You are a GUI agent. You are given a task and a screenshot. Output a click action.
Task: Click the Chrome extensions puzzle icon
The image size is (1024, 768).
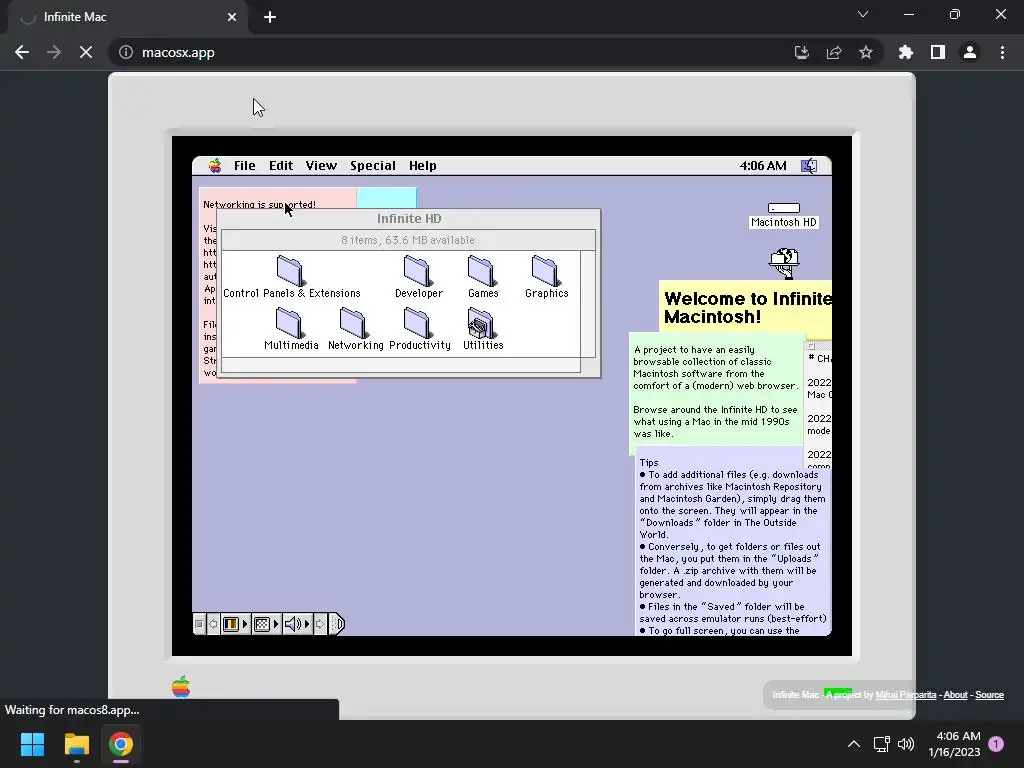(x=905, y=52)
